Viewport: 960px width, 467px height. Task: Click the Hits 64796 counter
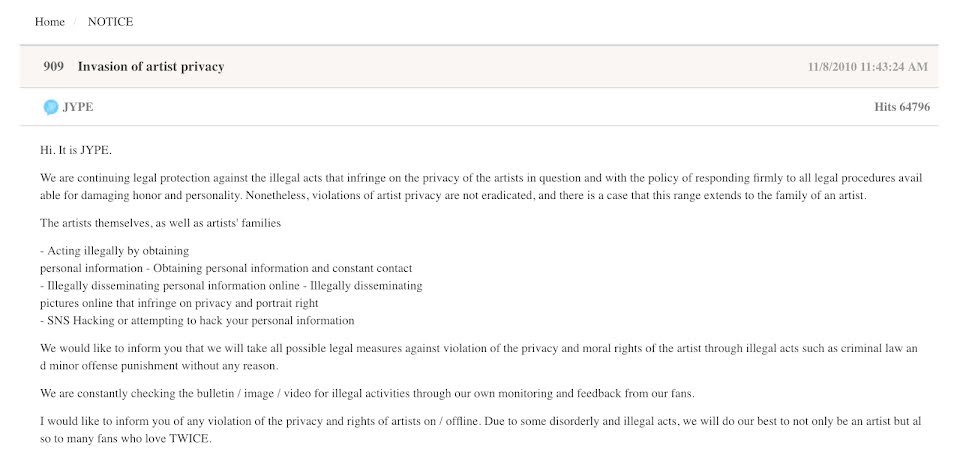point(902,107)
